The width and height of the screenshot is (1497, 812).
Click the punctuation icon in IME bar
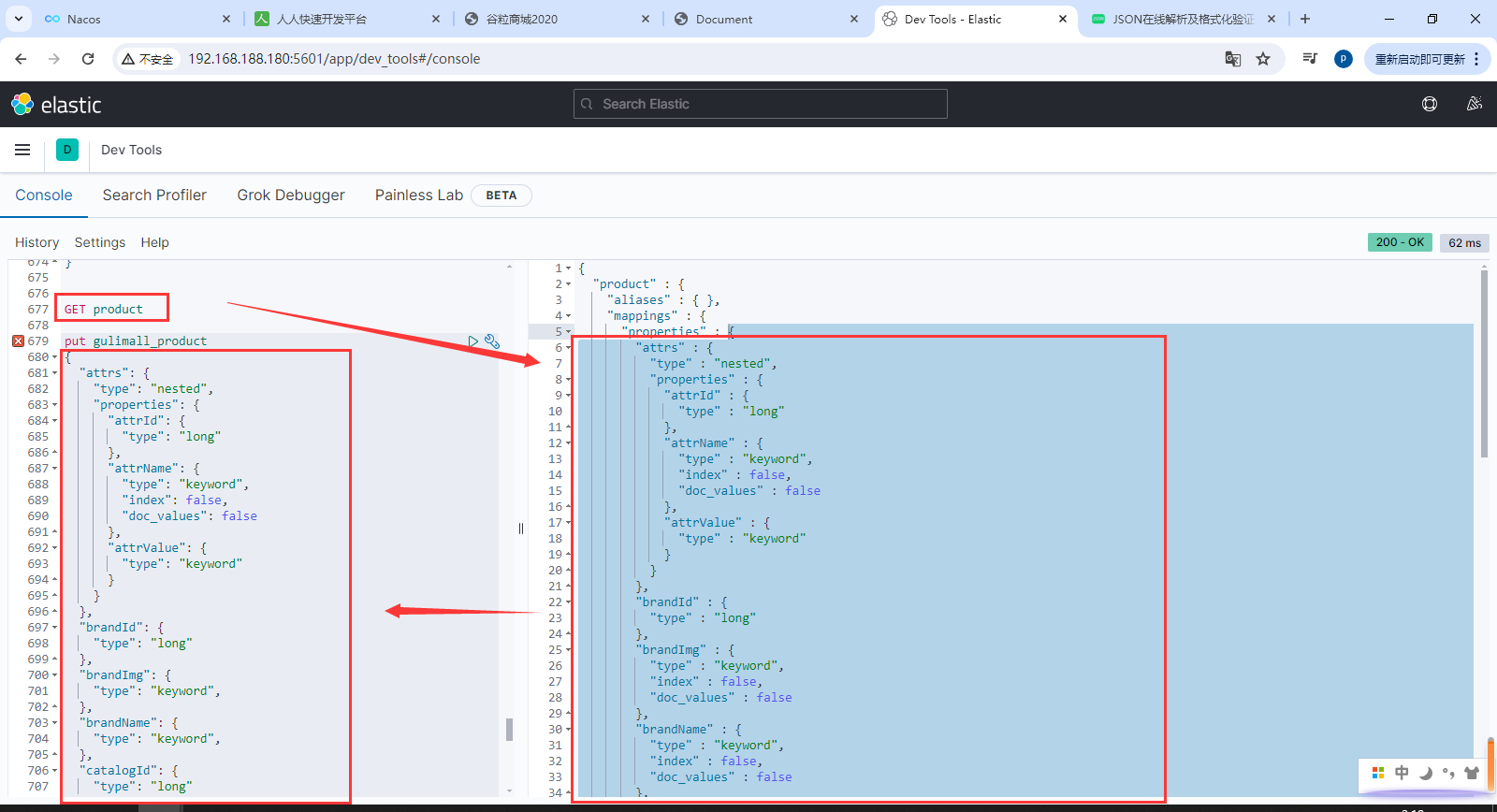1448,773
